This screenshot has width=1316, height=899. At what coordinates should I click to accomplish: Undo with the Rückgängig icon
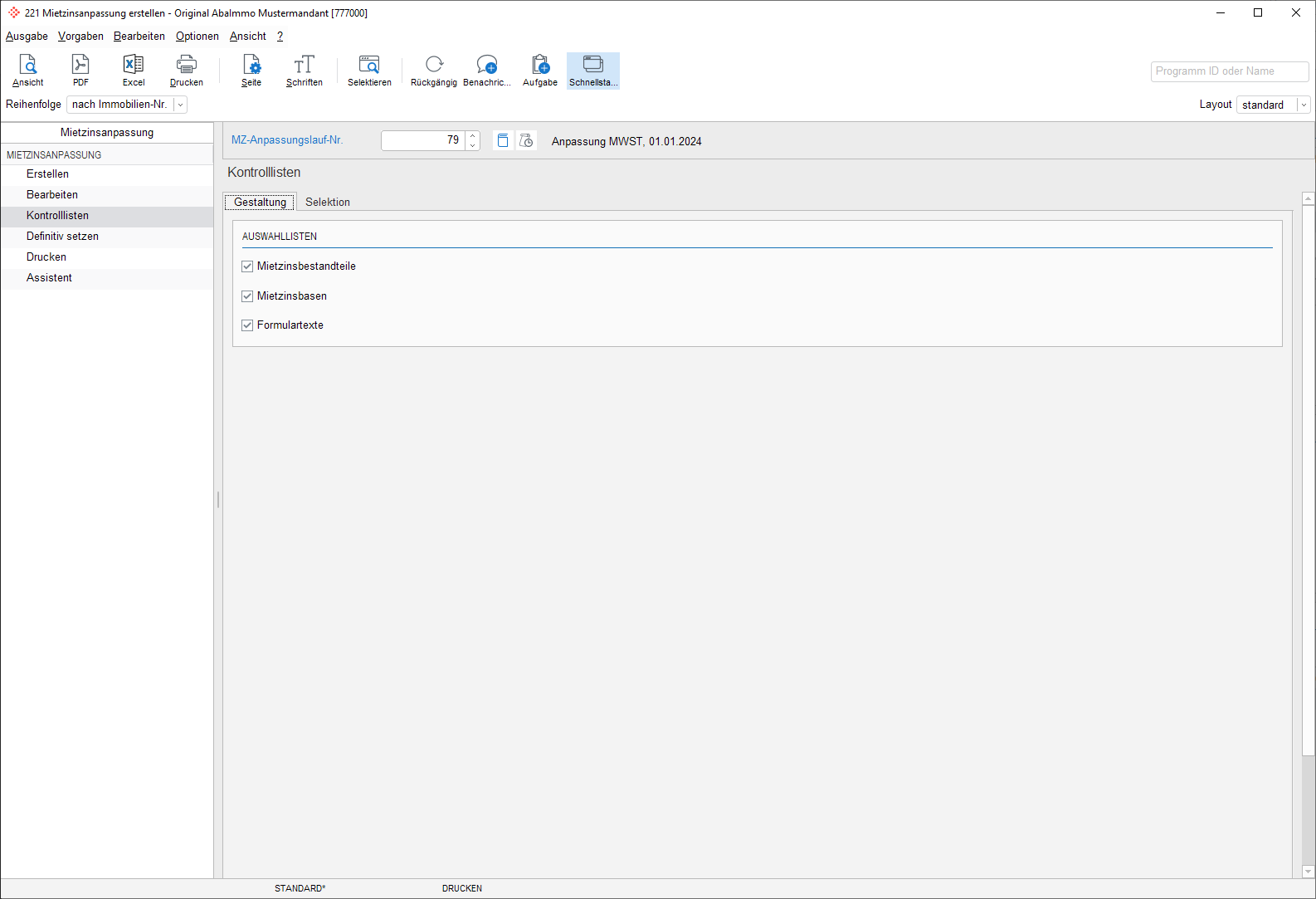(x=434, y=71)
